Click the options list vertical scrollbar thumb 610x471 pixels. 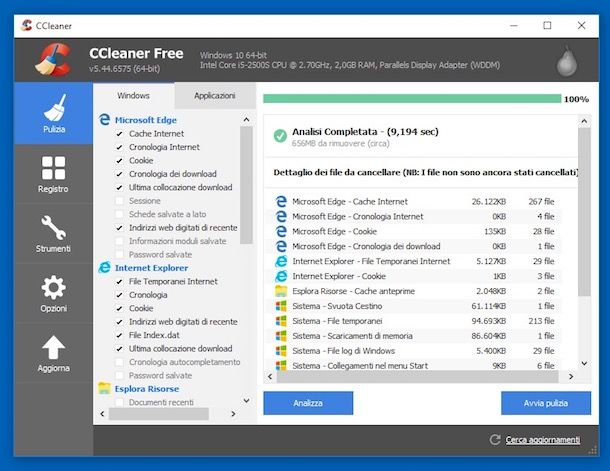[246, 185]
